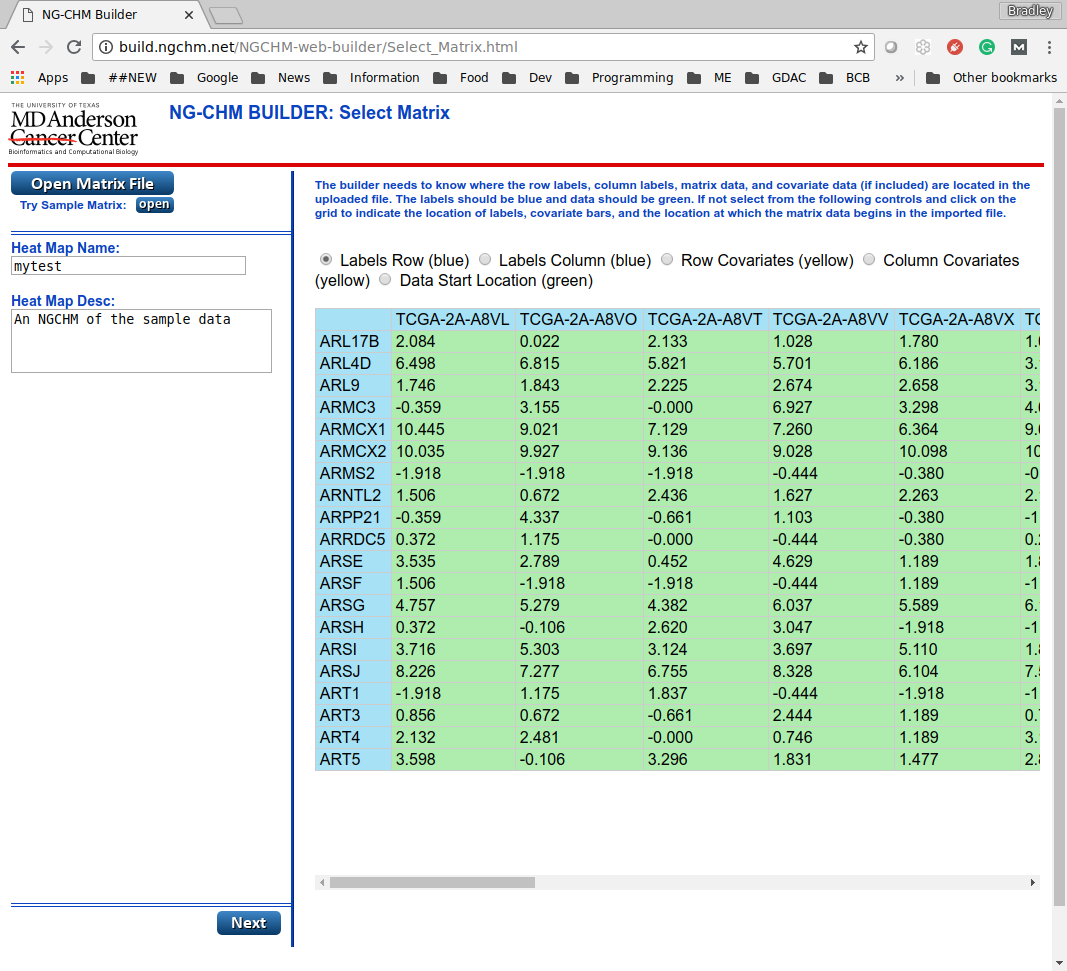
Task: Click the MD Anderson Cancer Center logo
Action: [x=73, y=129]
